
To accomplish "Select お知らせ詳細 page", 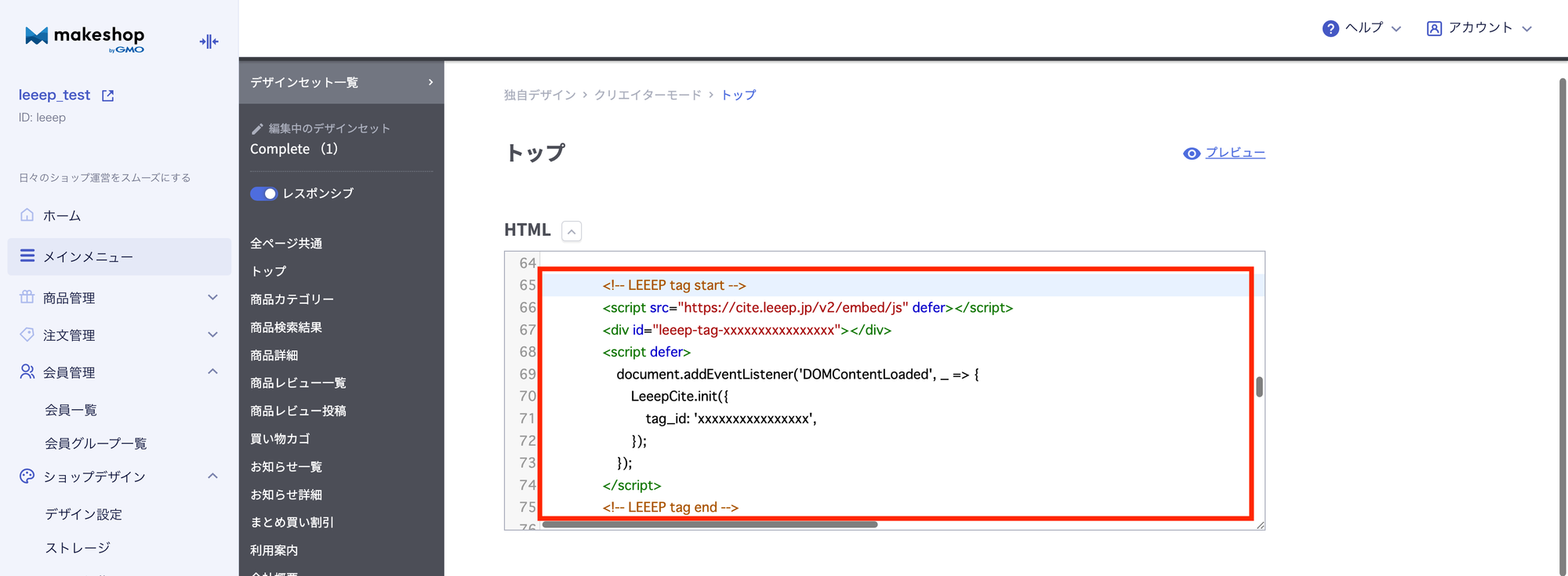I will coord(286,494).
